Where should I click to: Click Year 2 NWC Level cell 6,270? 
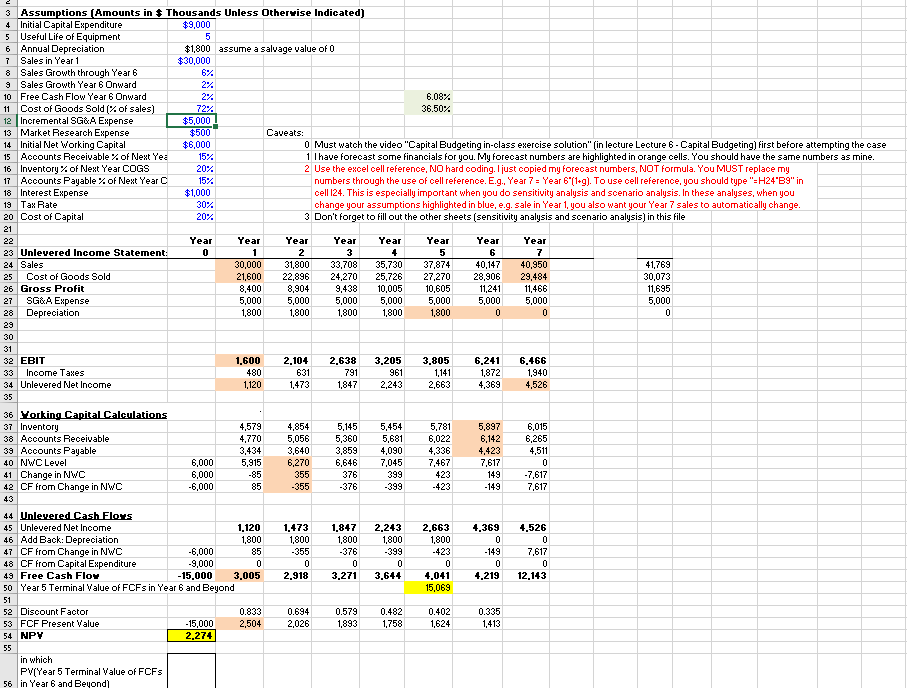287,463
